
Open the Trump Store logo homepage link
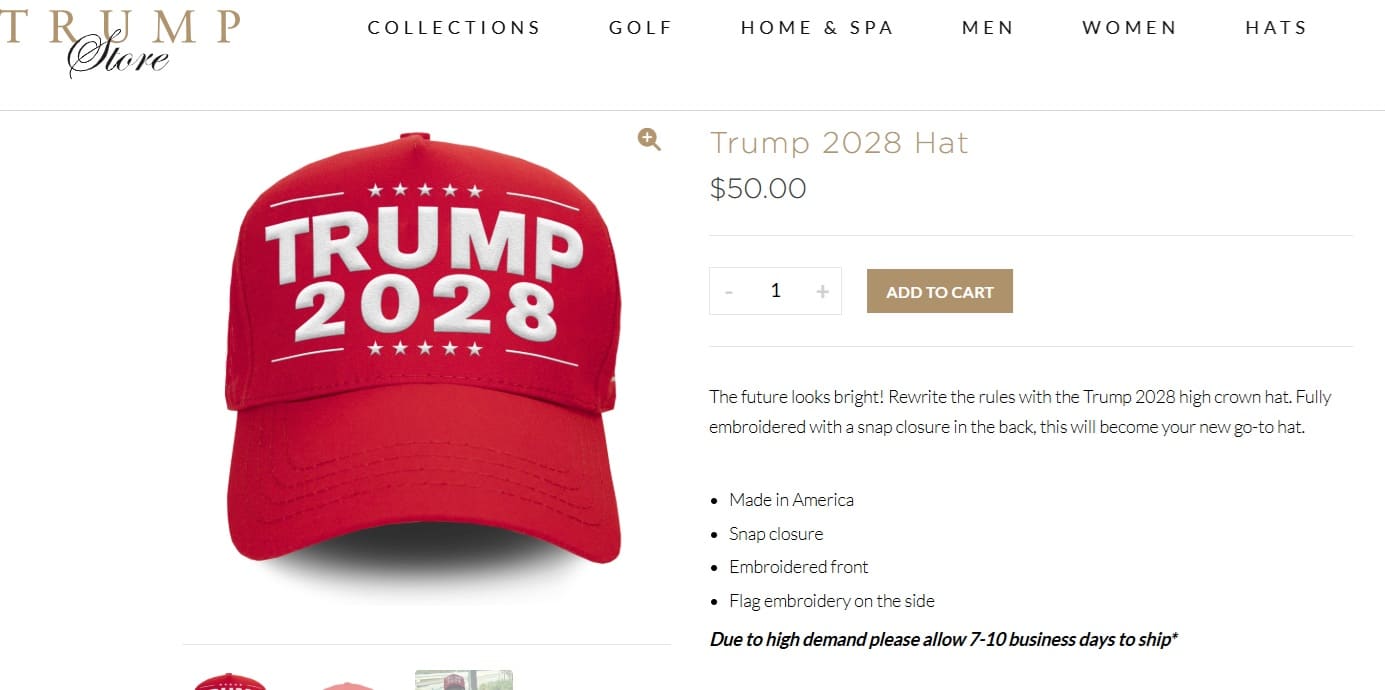[x=120, y=42]
